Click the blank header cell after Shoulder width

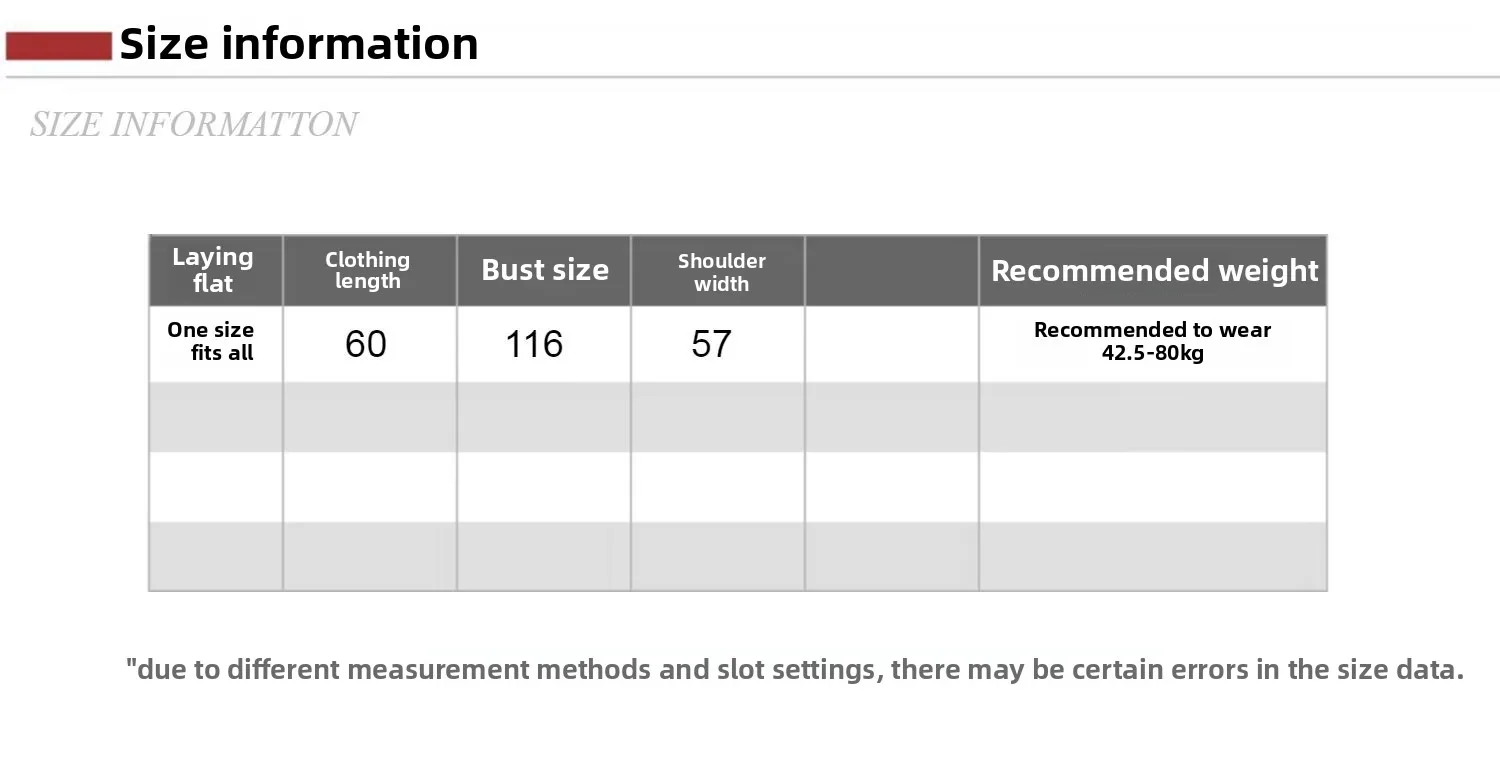pyautogui.click(x=891, y=271)
